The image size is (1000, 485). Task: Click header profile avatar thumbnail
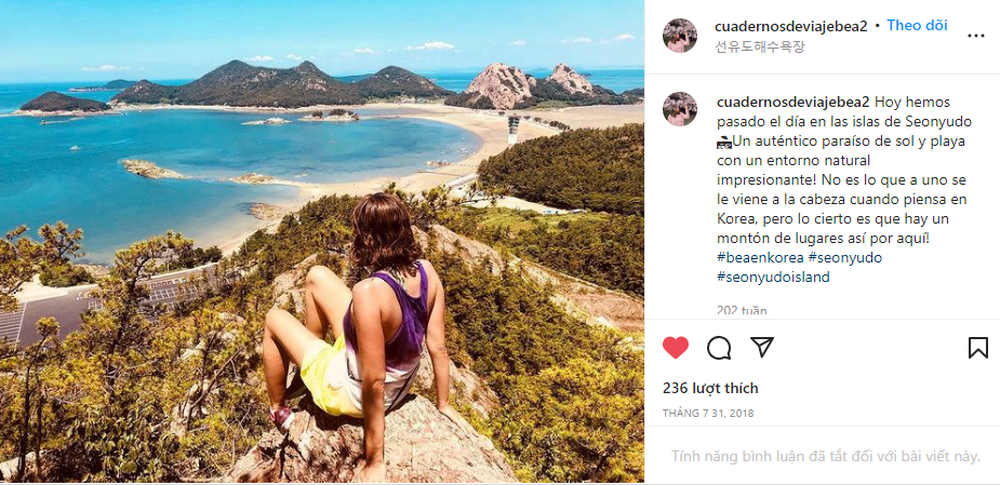(679, 35)
